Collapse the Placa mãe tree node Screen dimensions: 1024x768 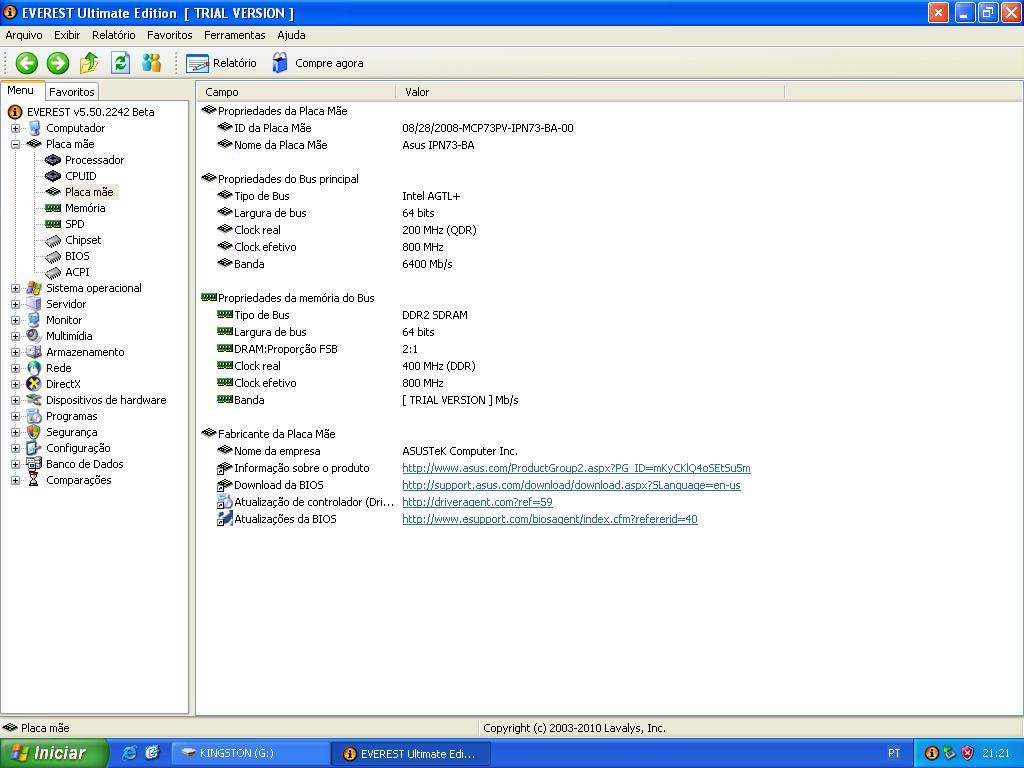click(16, 144)
